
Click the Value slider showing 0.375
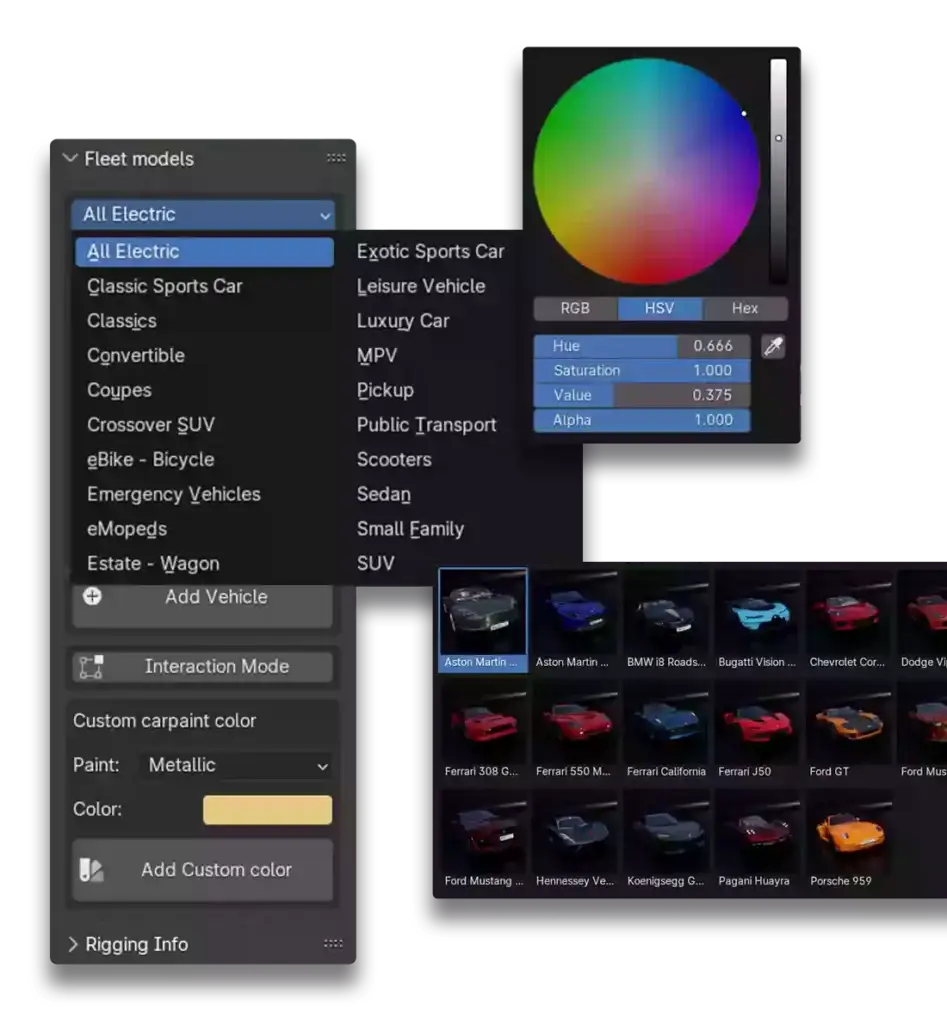pyautogui.click(x=642, y=395)
